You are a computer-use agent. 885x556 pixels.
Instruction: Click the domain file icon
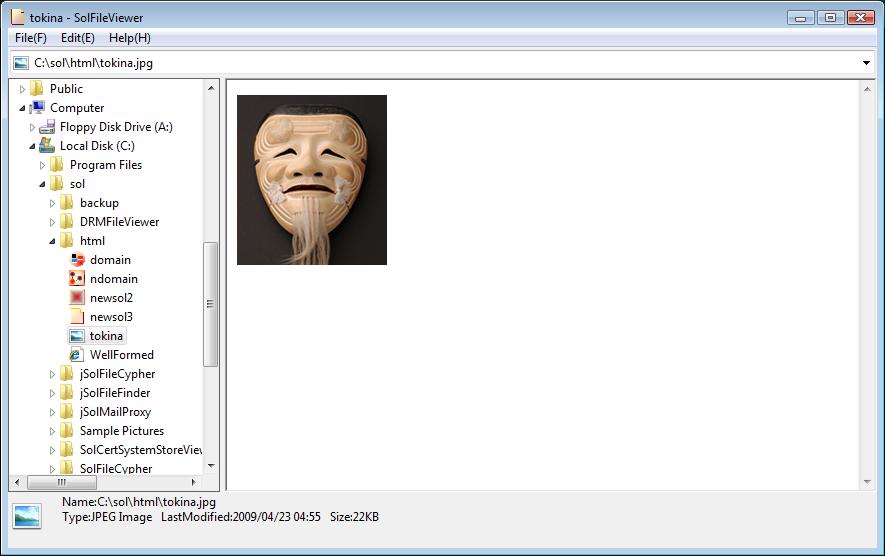click(x=77, y=260)
